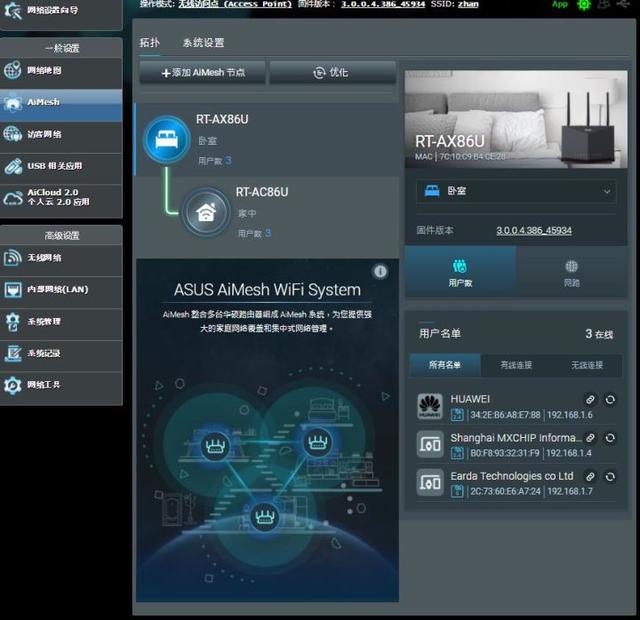
Task: Click MAC address 2C:73:60:E6:A7:24
Action: [505, 491]
